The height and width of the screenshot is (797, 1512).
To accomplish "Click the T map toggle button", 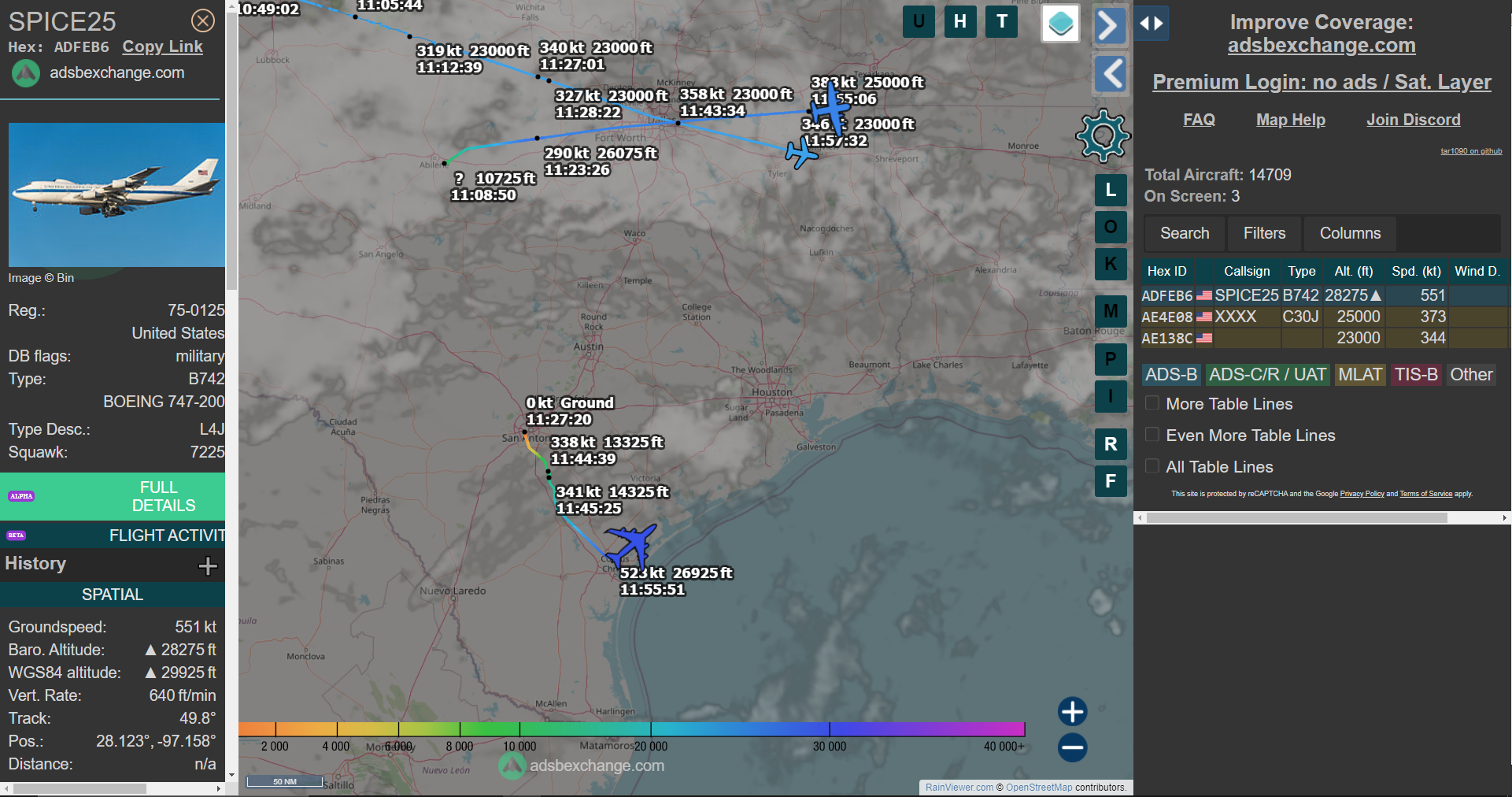I will tap(1002, 21).
